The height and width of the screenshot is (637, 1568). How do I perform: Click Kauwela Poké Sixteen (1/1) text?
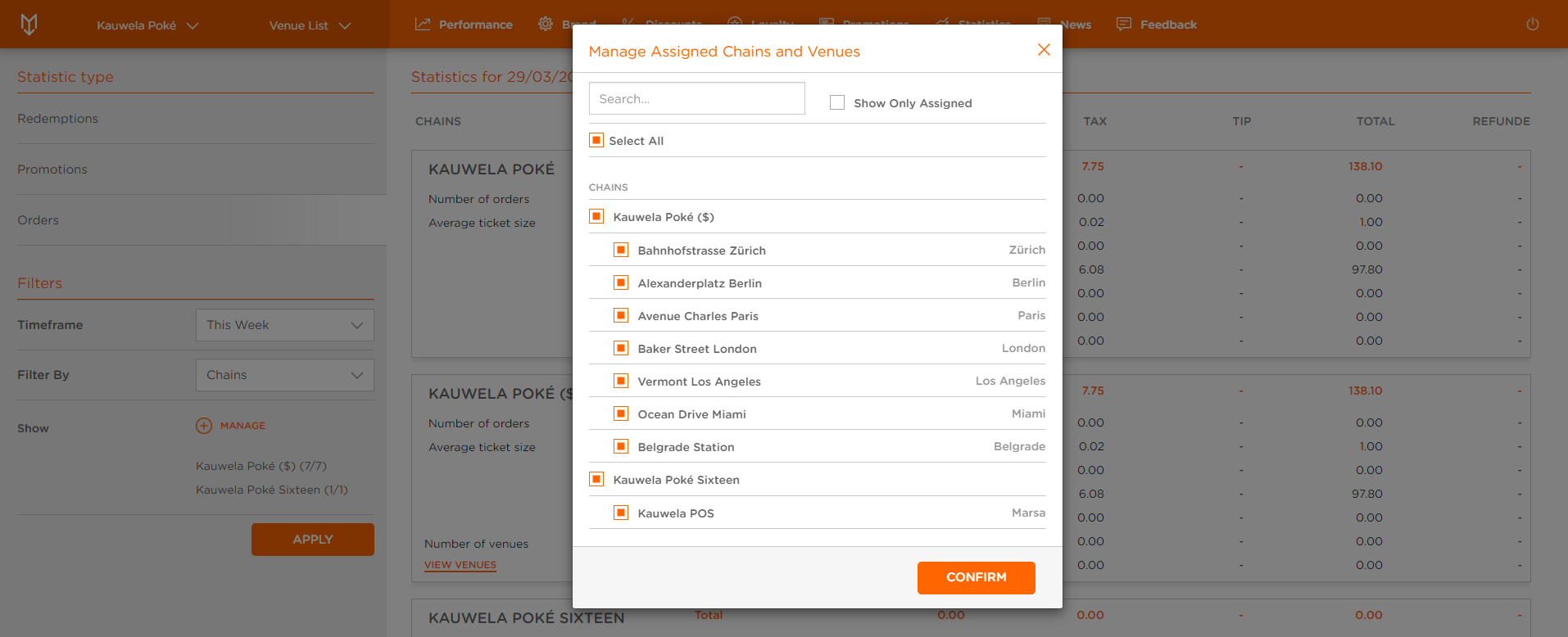coord(272,490)
